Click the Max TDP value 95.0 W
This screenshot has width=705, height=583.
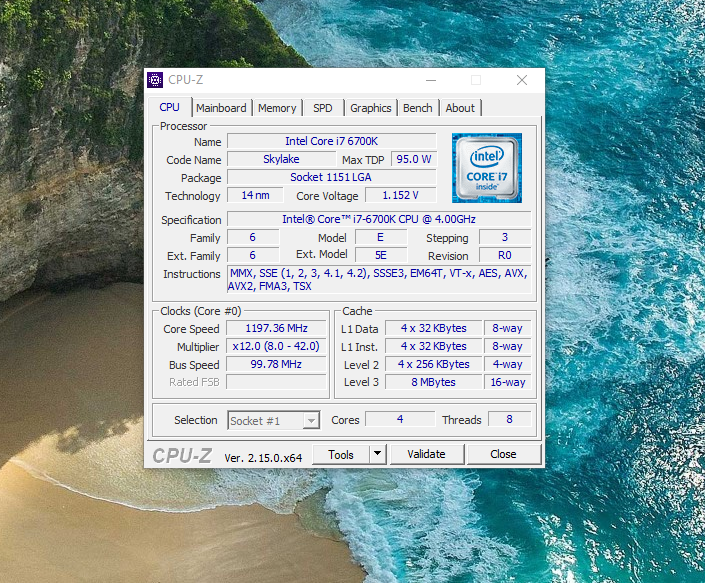click(414, 159)
